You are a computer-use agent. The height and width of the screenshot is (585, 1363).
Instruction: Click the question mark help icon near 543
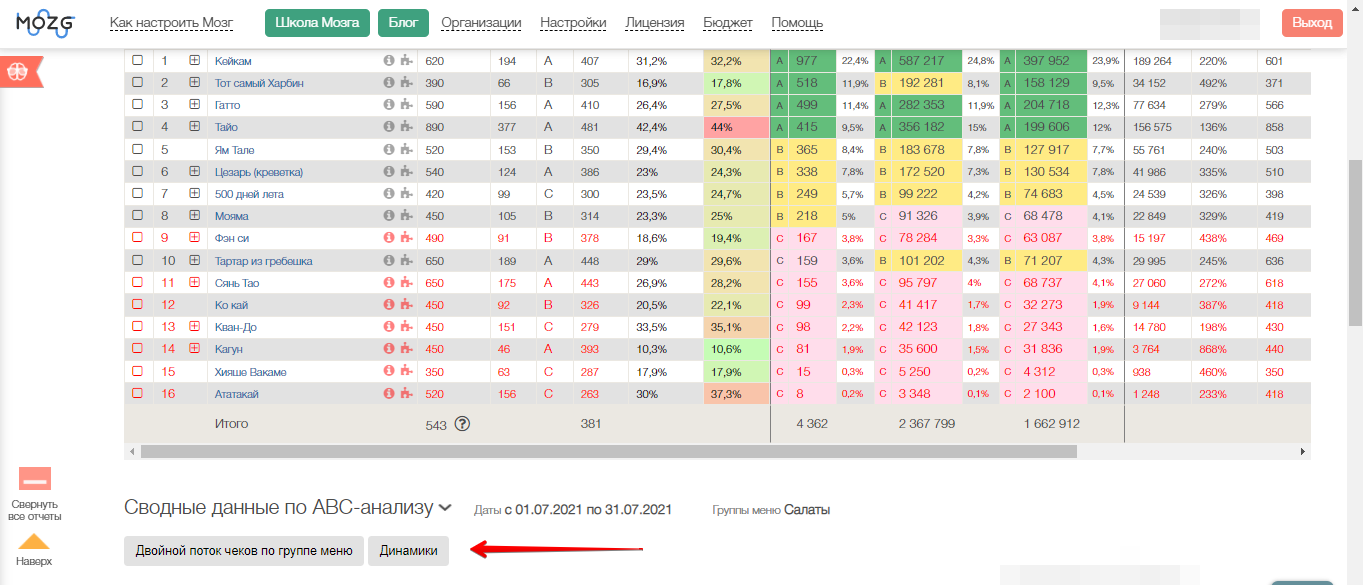pyautogui.click(x=462, y=423)
